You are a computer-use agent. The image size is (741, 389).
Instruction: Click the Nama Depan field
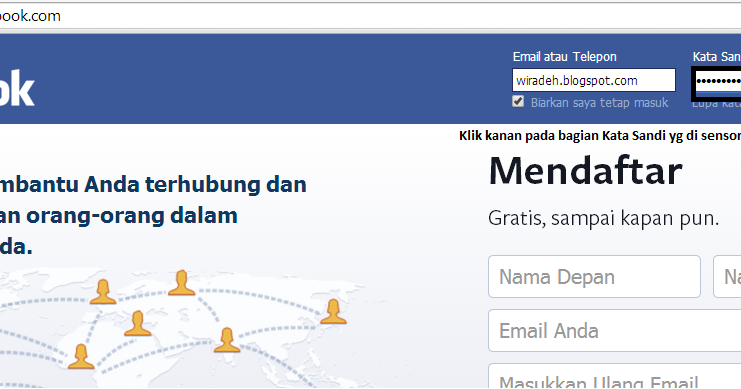pos(594,277)
